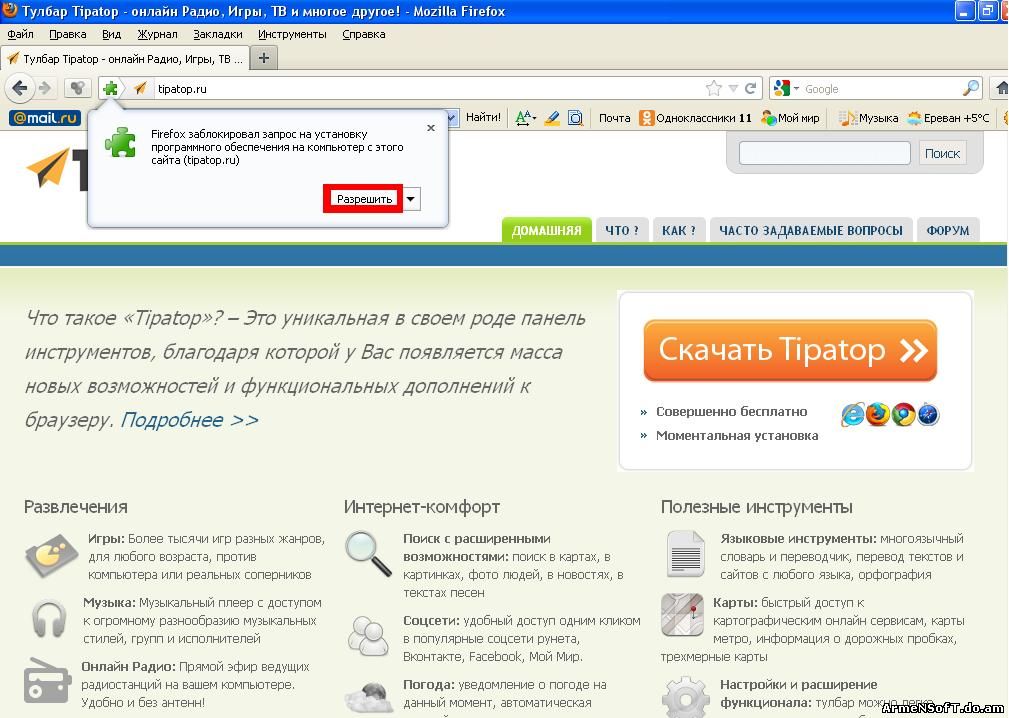This screenshot has height=718, width=1009.
Task: Open the address bar history dropdown arrow
Action: pos(733,89)
